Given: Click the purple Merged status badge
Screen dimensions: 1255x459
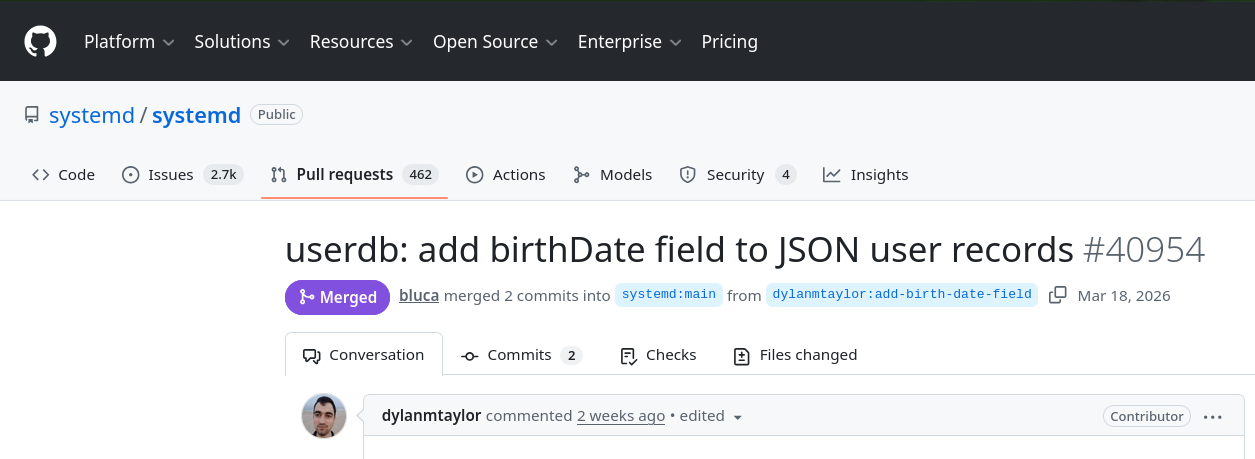Looking at the screenshot, I should tap(338, 297).
